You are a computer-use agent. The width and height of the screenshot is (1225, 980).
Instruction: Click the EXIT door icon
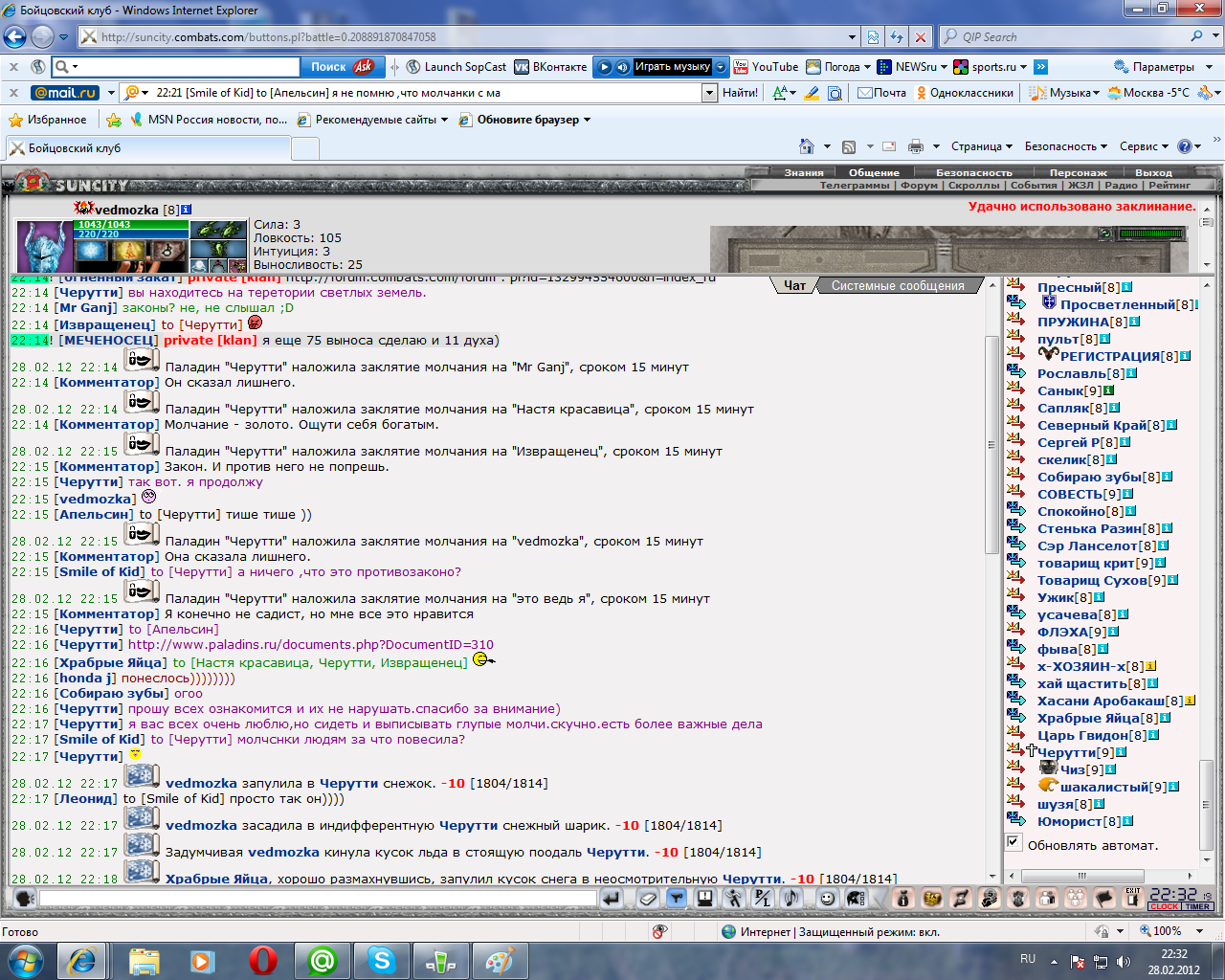pyautogui.click(x=1133, y=898)
